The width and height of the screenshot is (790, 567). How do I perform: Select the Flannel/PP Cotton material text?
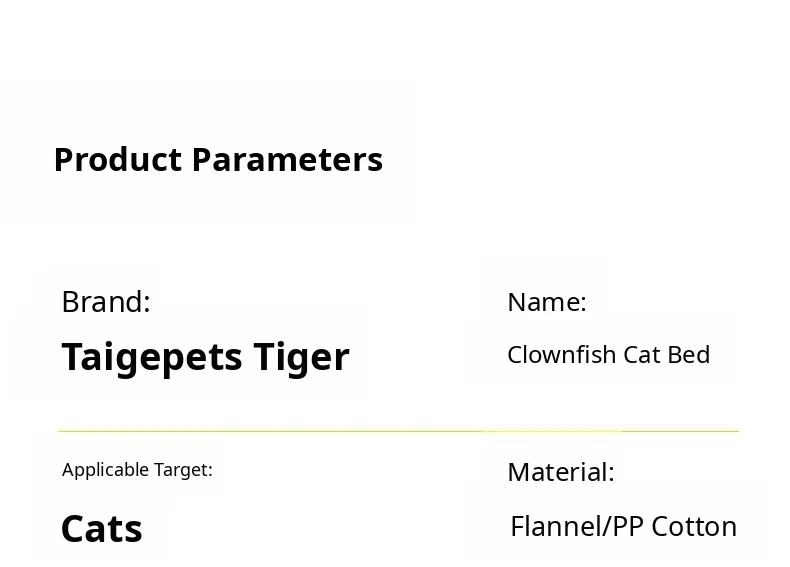[623, 527]
